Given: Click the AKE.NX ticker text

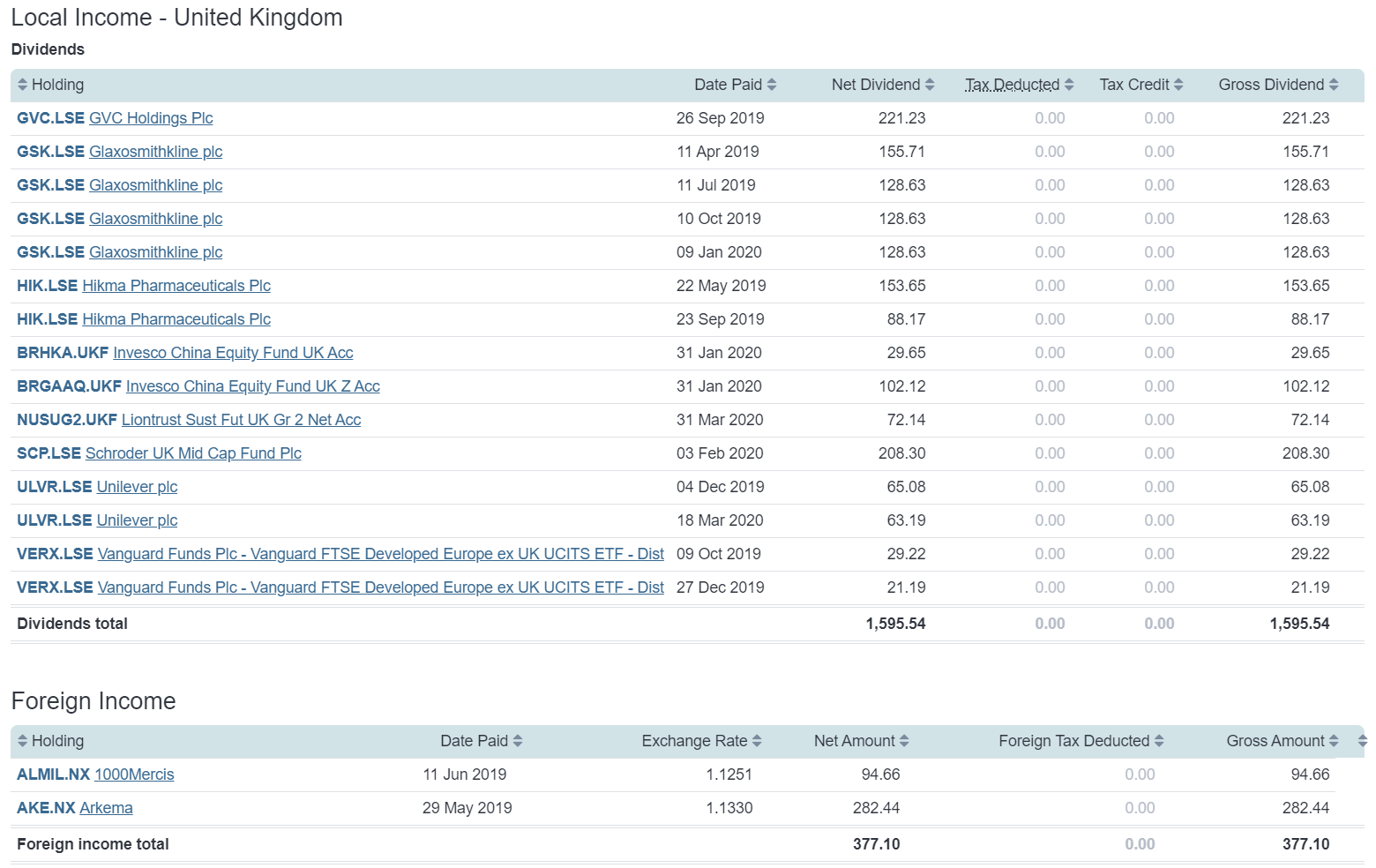Looking at the screenshot, I should click(46, 808).
